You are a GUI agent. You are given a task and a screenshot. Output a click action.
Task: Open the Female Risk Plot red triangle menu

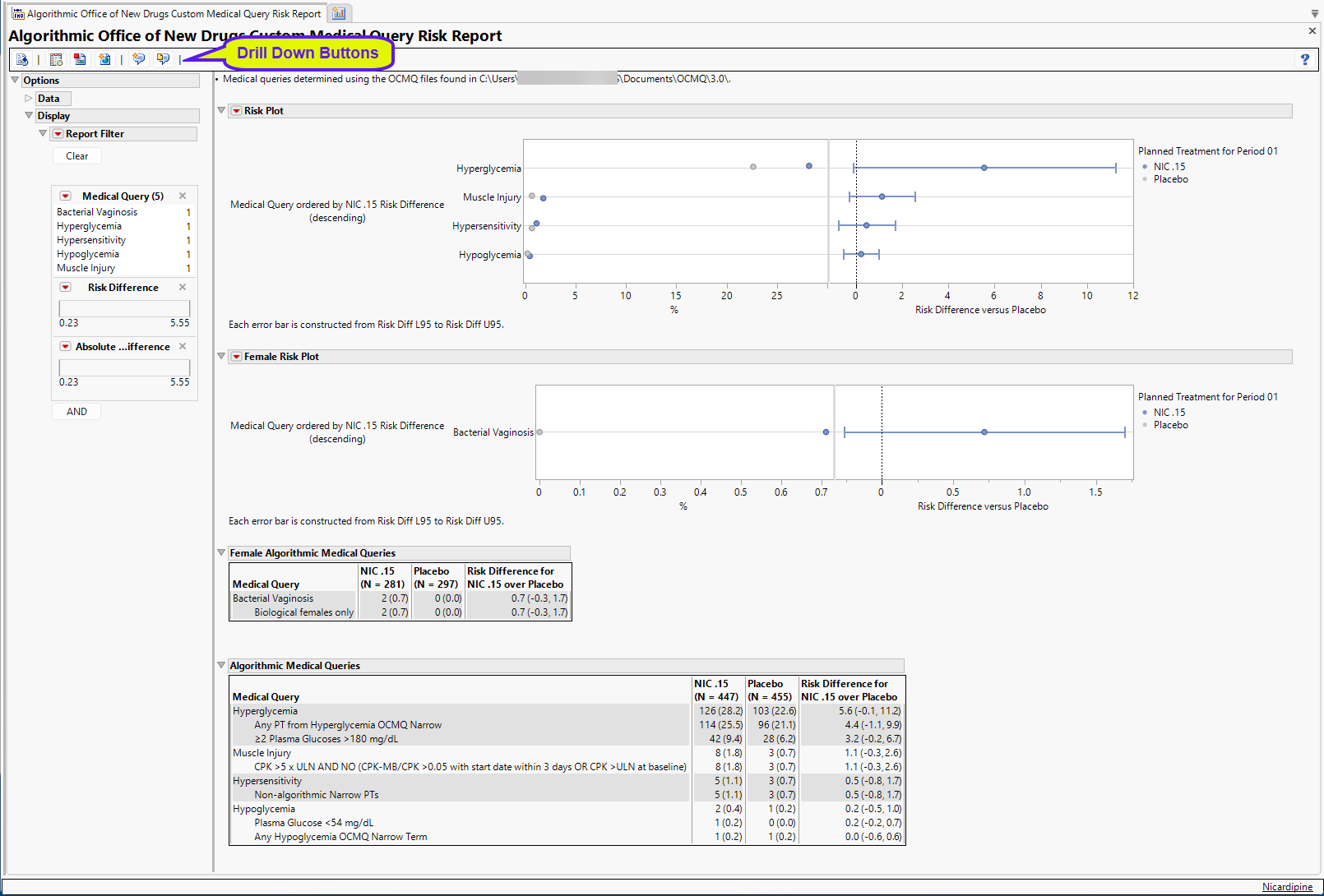pos(237,357)
